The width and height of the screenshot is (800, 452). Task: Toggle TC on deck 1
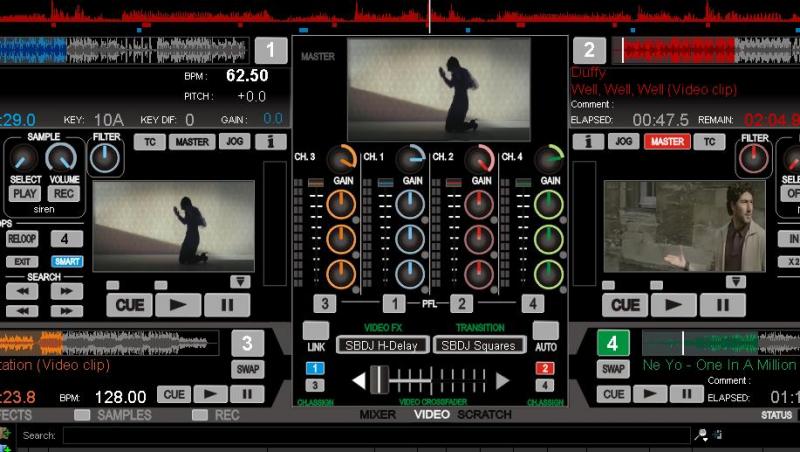click(149, 142)
